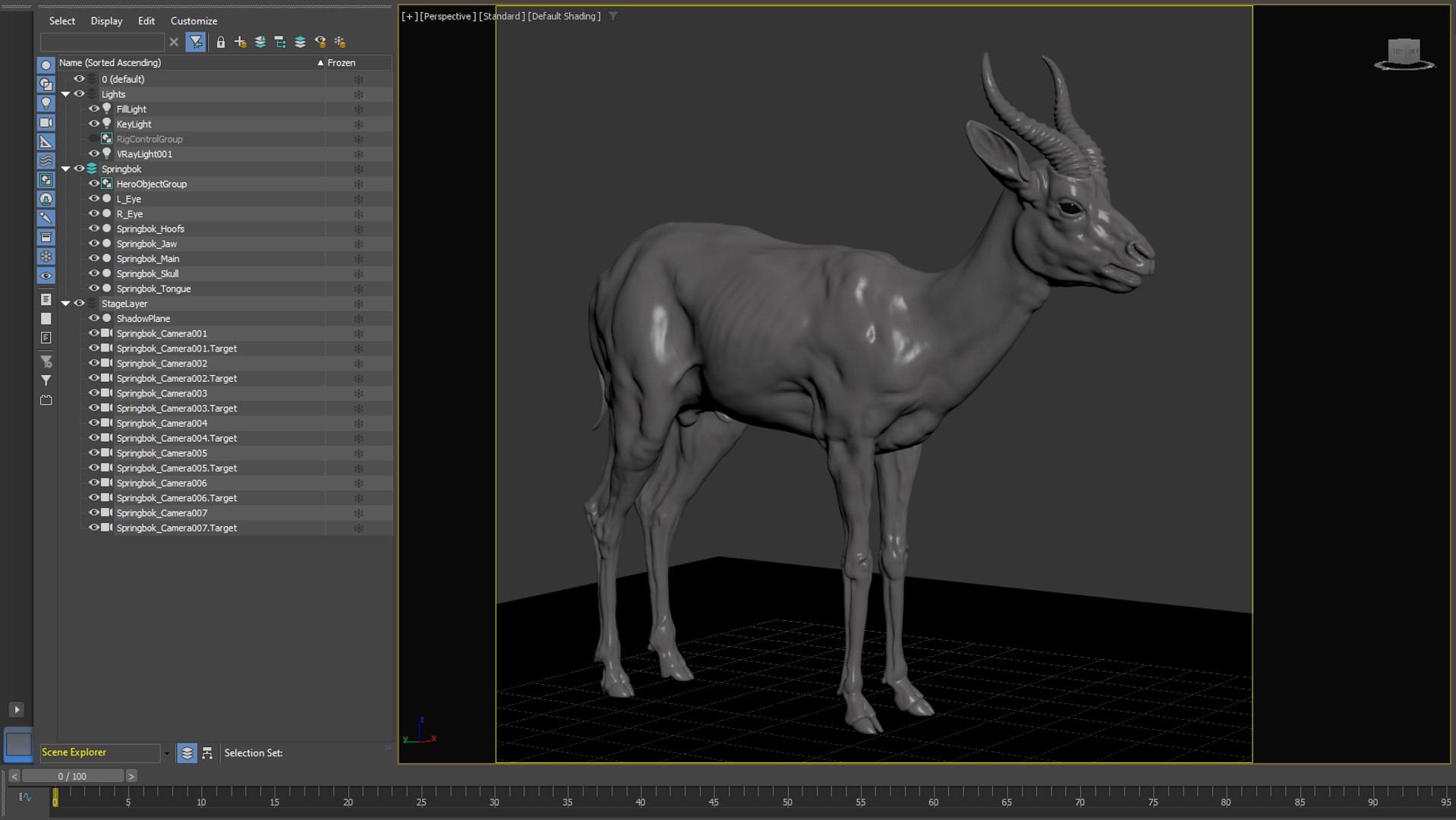The width and height of the screenshot is (1456, 820).
Task: Hide the FillLight via its eye icon
Action: pos(94,109)
